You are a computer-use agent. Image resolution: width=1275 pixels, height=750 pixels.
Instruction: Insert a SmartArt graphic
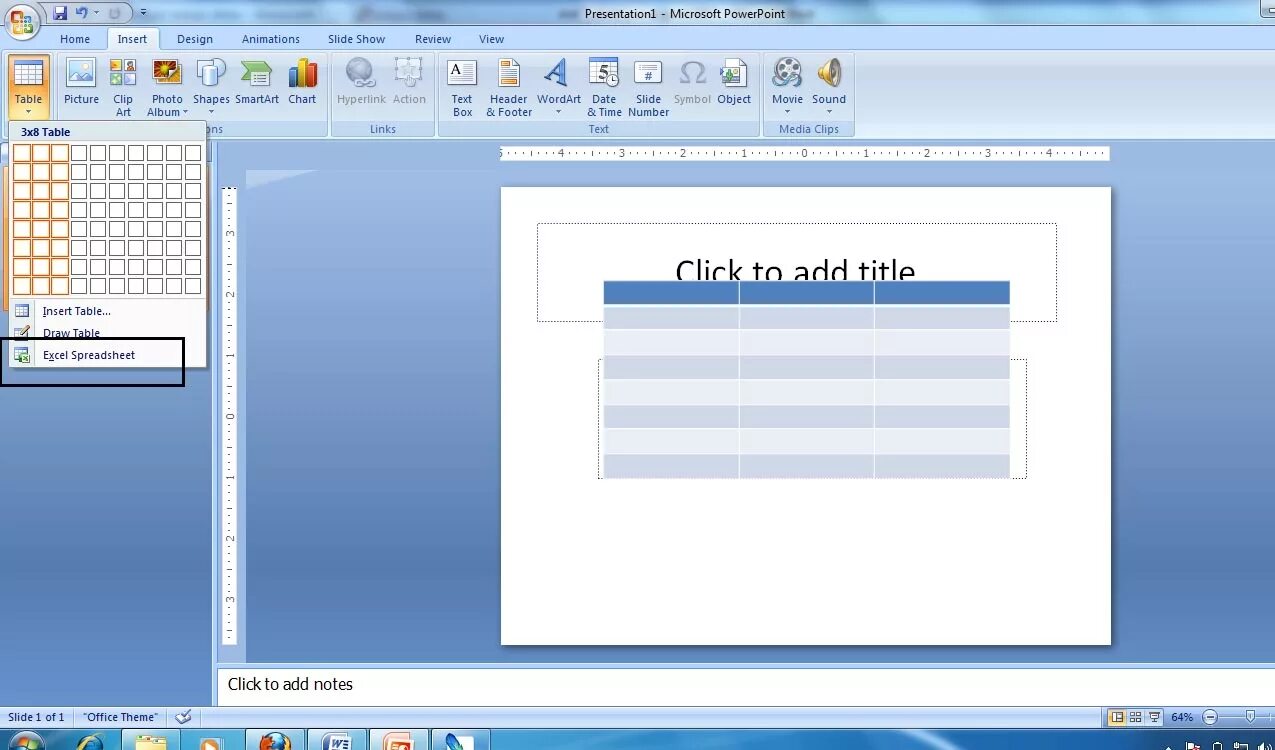coord(257,82)
